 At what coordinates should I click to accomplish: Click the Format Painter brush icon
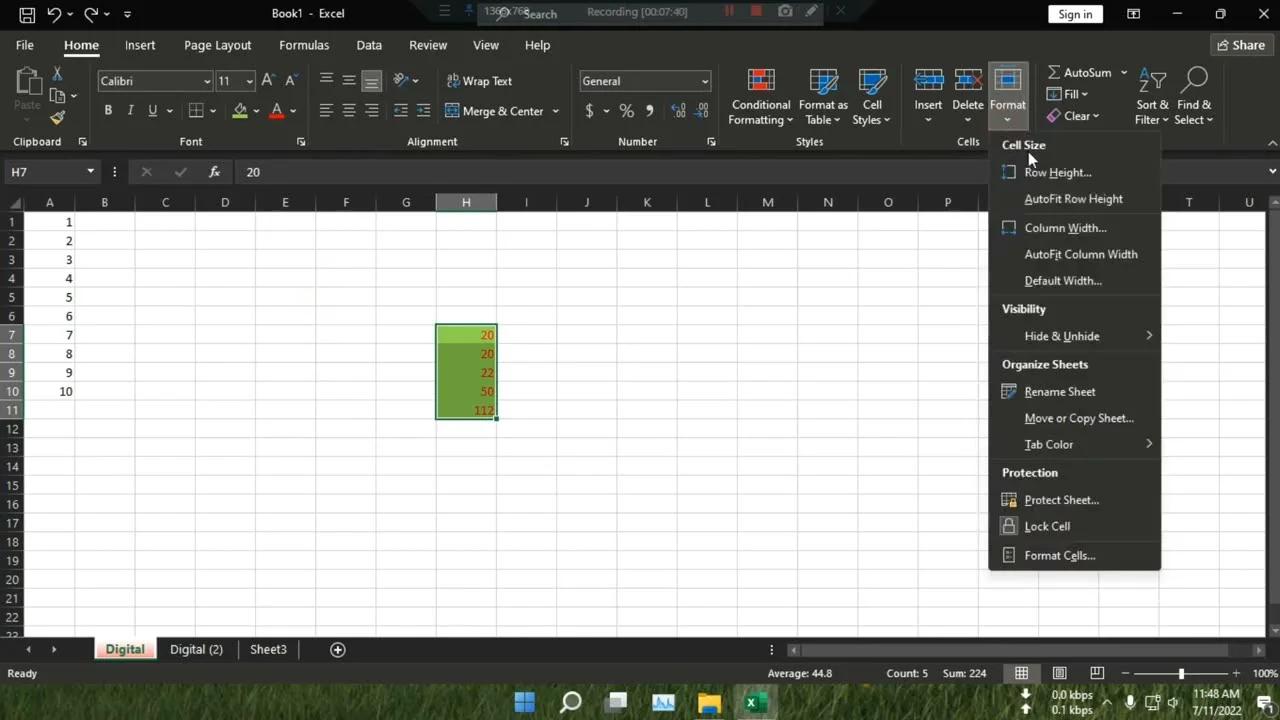click(57, 118)
